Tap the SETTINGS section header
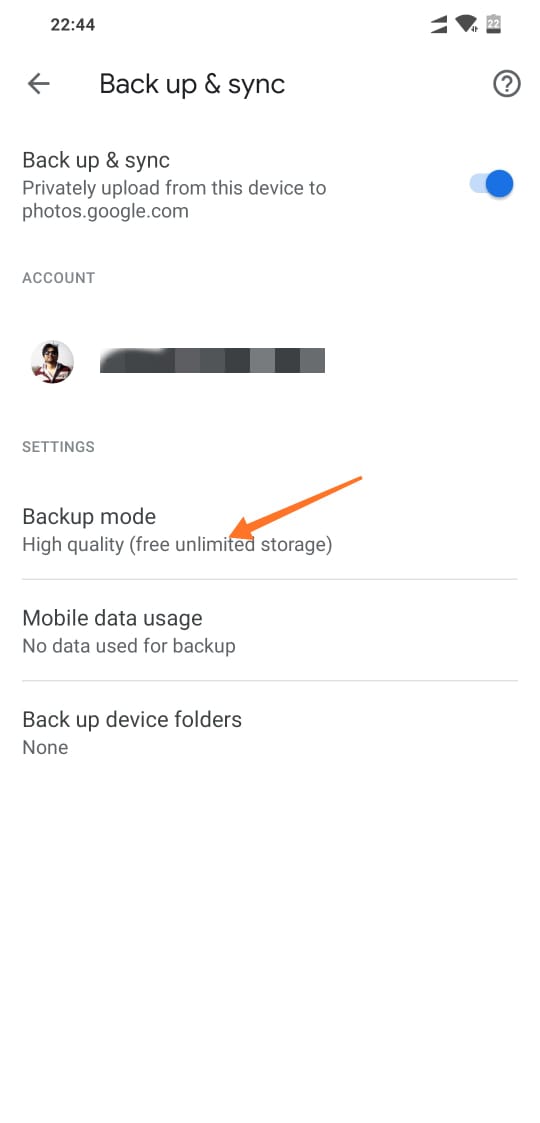 pyautogui.click(x=58, y=447)
